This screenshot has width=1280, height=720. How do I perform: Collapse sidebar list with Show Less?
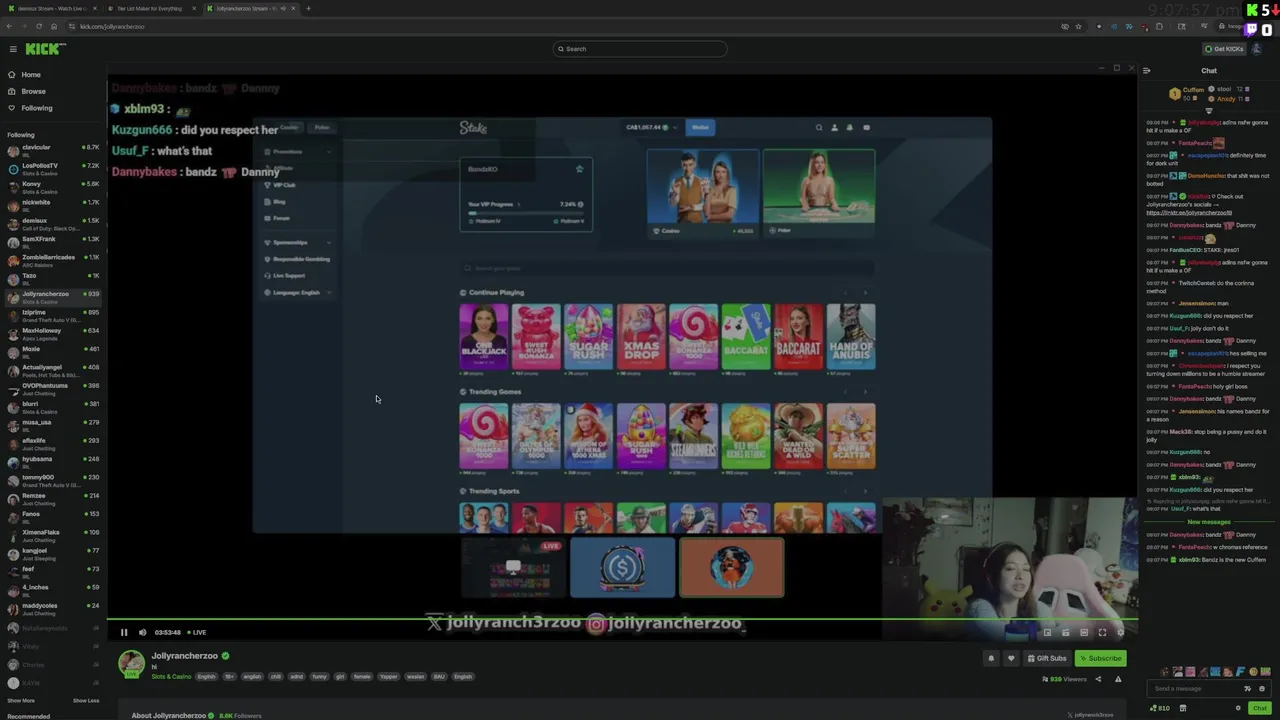(86, 701)
